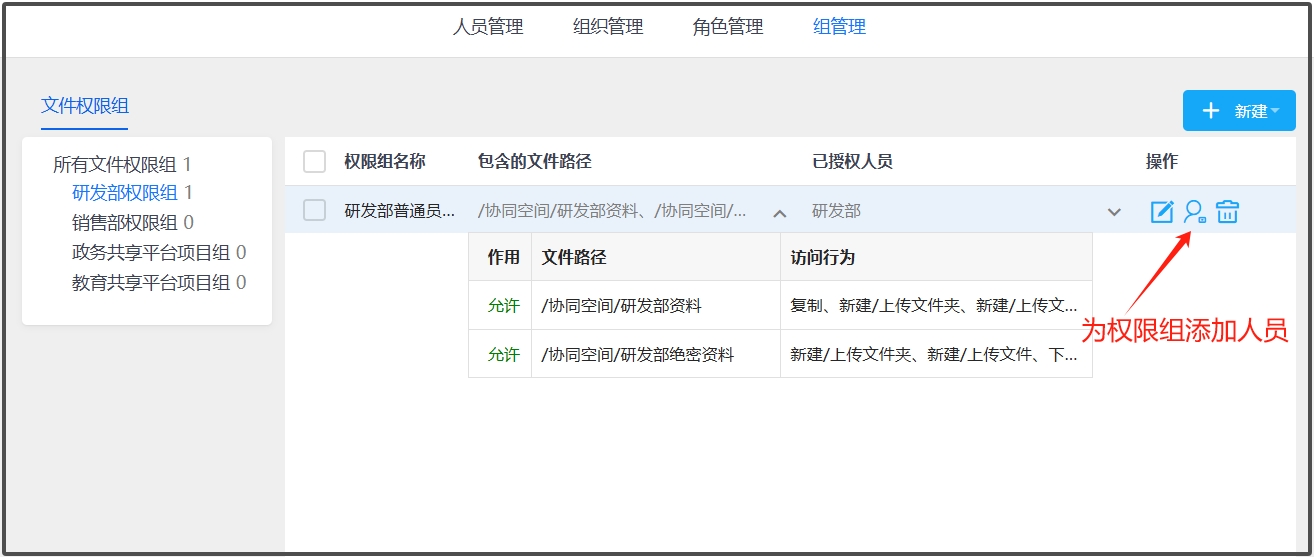Expand the authorized personnel chevron
Screen dimensions: 1314x557
(1114, 212)
